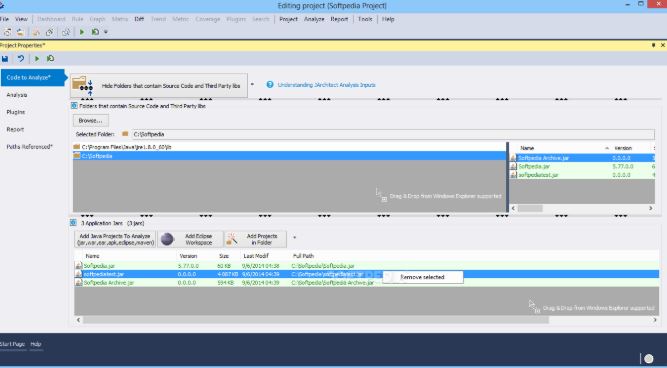Select the Analysis sidebar tab
Screen dimensions: 667x368
coord(17,95)
